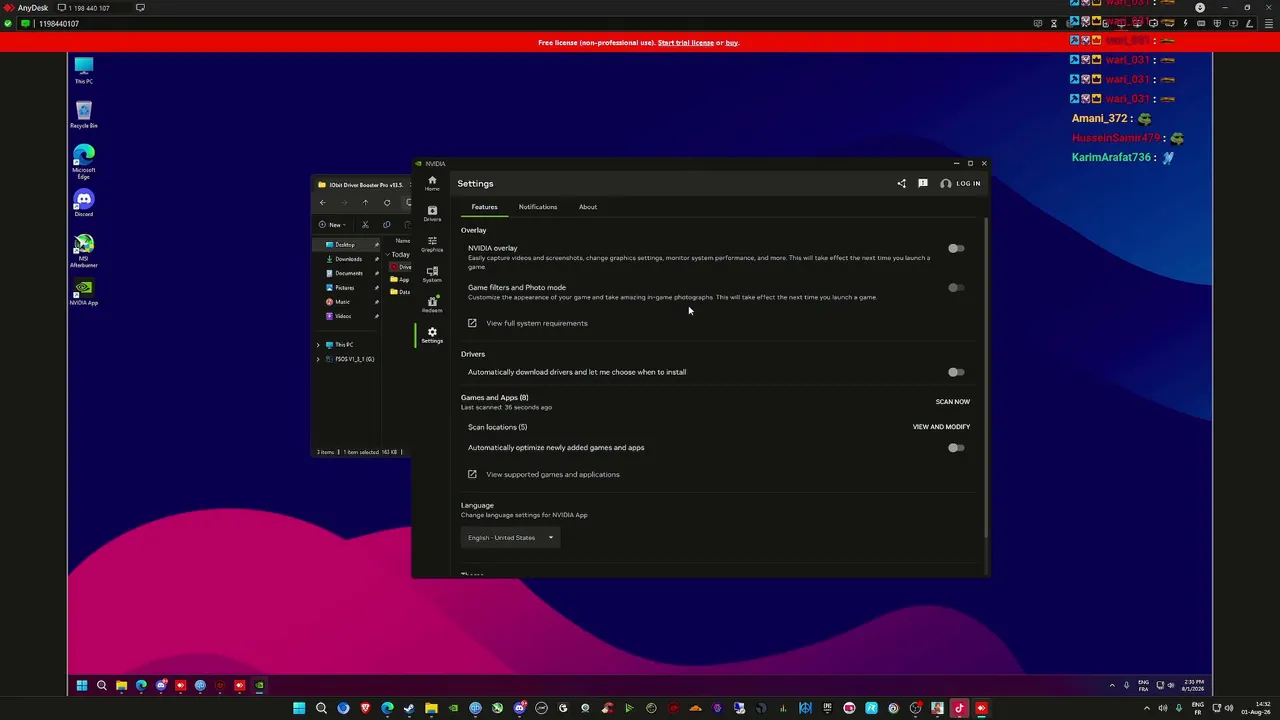Open the feedback icon in NVIDIA header
The image size is (1280, 720).
[x=923, y=184]
